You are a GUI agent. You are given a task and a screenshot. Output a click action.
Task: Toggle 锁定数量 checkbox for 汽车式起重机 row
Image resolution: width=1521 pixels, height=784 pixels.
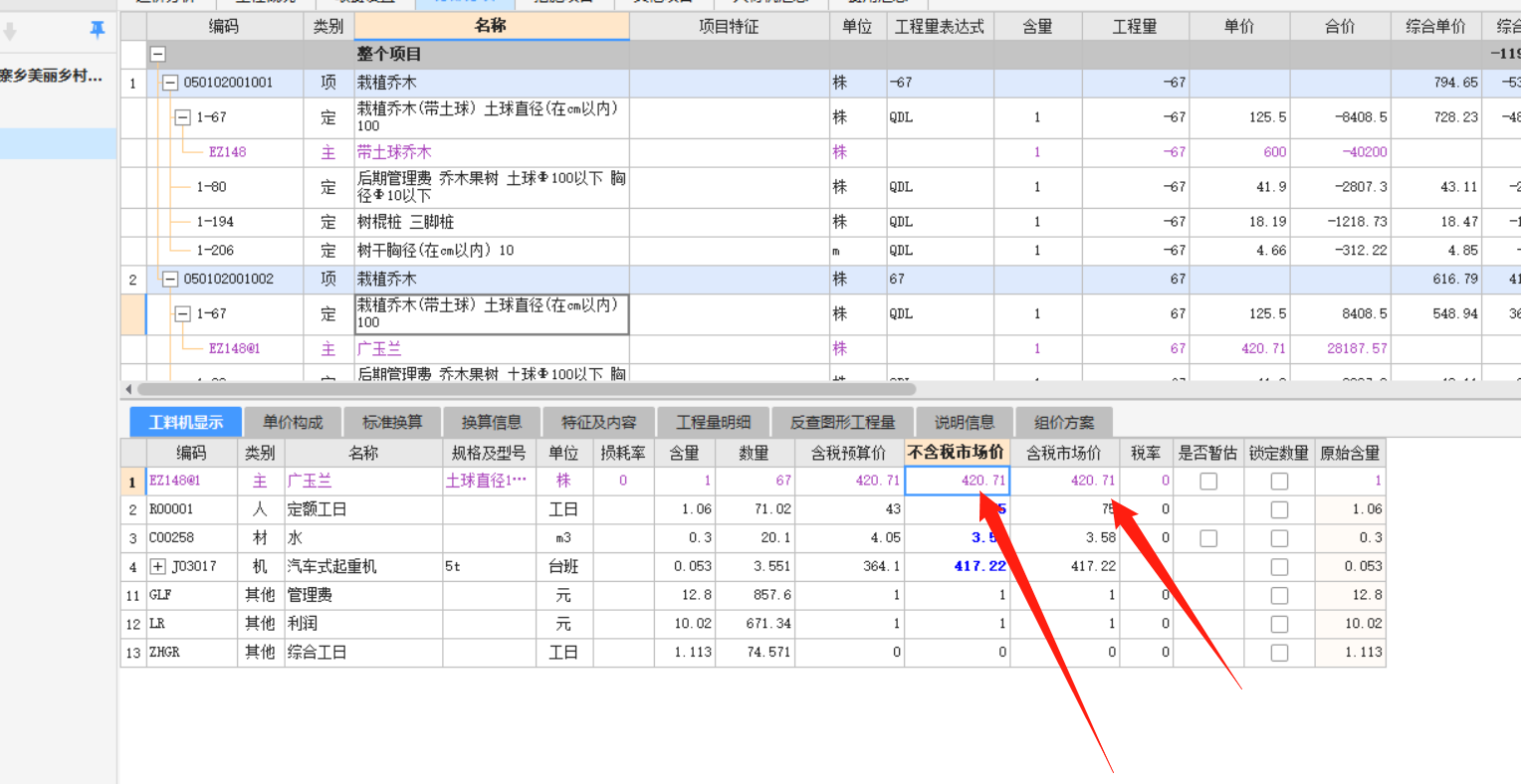(x=1279, y=566)
